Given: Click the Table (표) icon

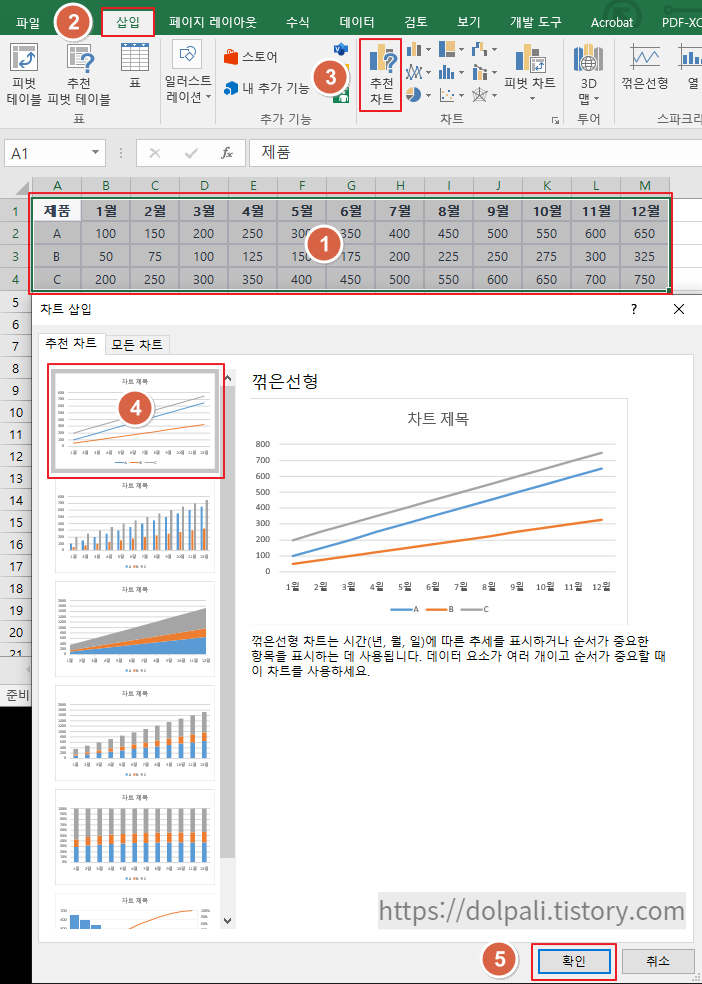Looking at the screenshot, I should [135, 66].
